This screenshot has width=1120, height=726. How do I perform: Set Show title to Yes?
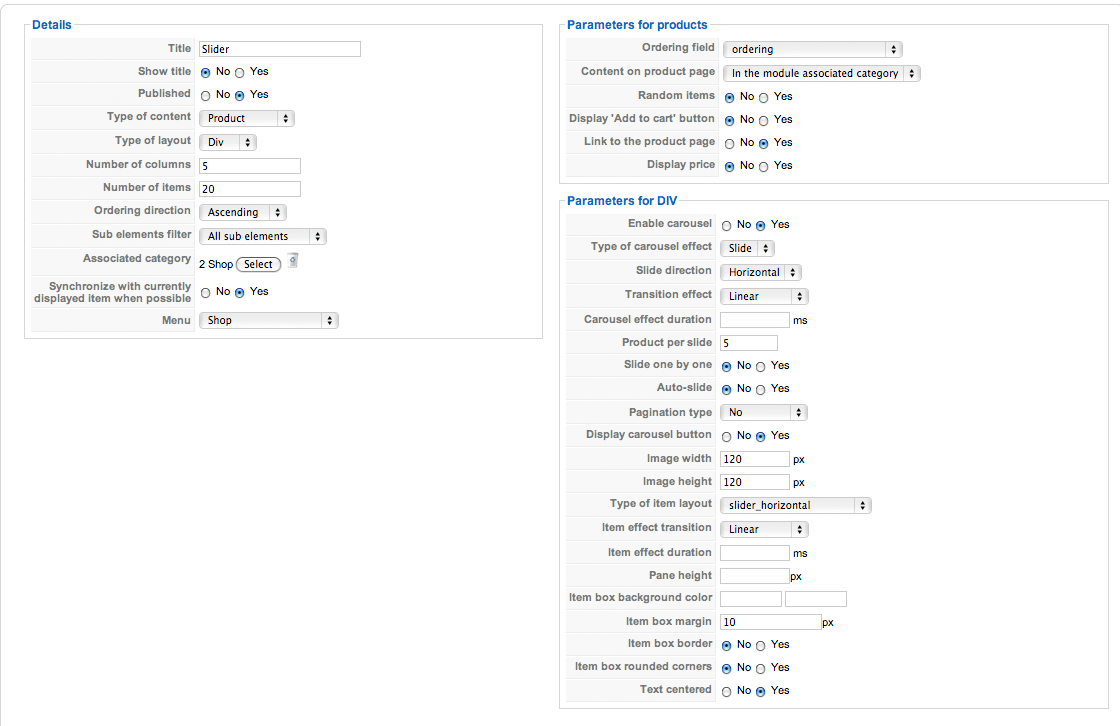click(240, 73)
